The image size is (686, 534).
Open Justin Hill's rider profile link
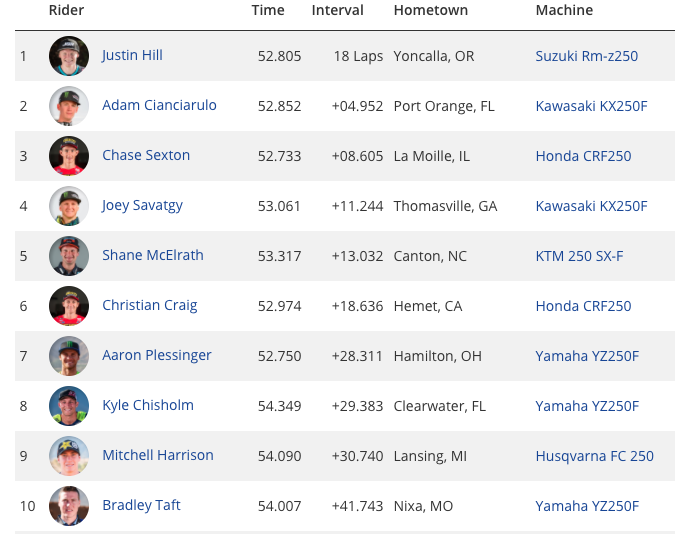132,56
